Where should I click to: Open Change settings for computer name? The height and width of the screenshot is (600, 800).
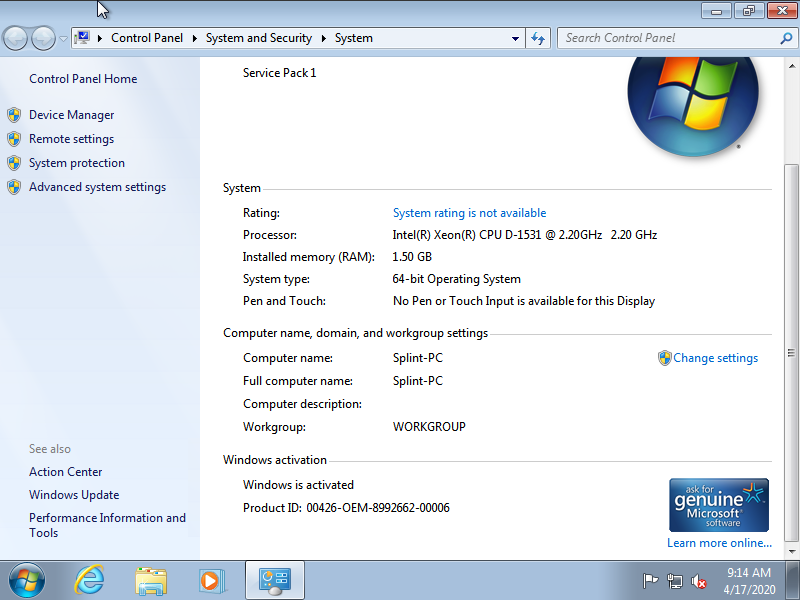715,358
